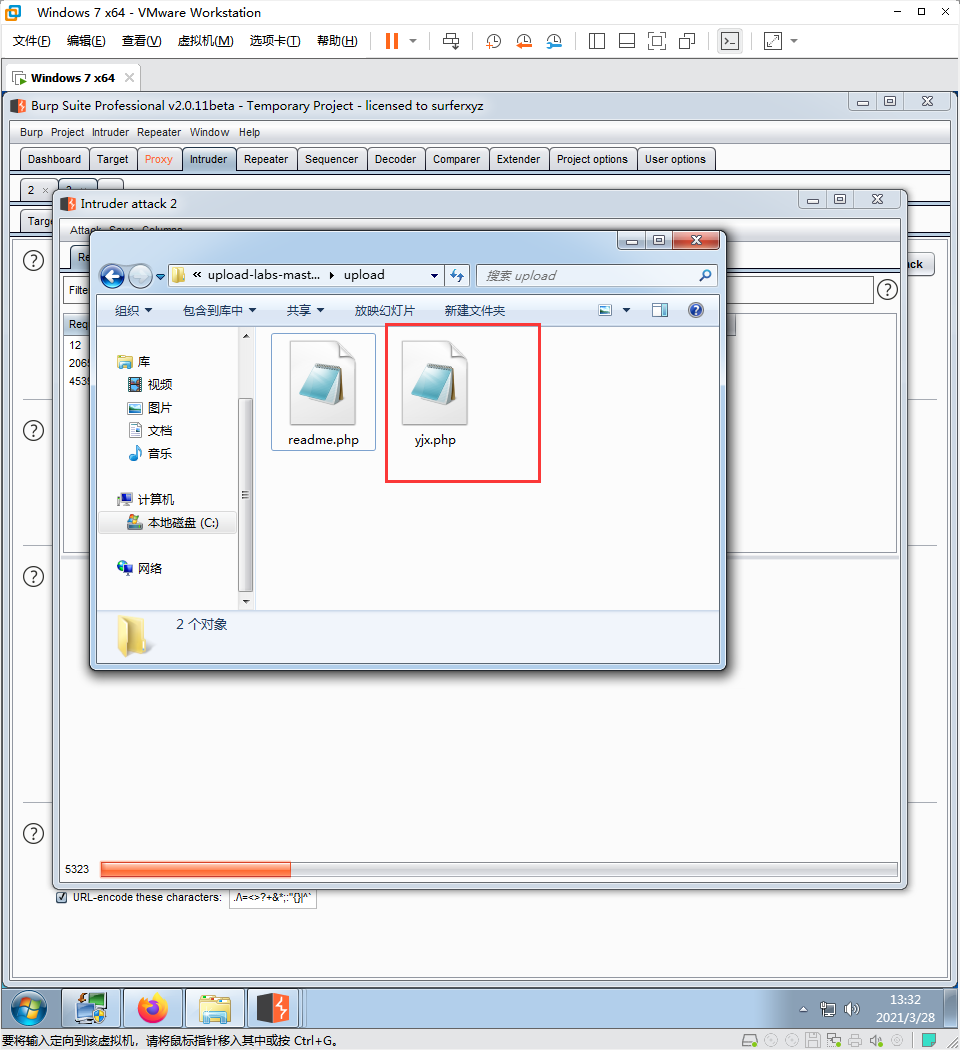Revert the virtual machine to its snapshot
960x1050 pixels.
click(x=524, y=41)
